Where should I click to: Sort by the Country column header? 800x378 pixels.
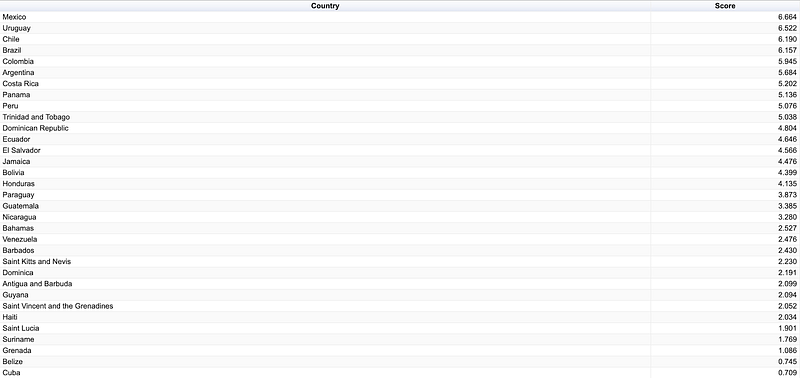click(x=325, y=6)
